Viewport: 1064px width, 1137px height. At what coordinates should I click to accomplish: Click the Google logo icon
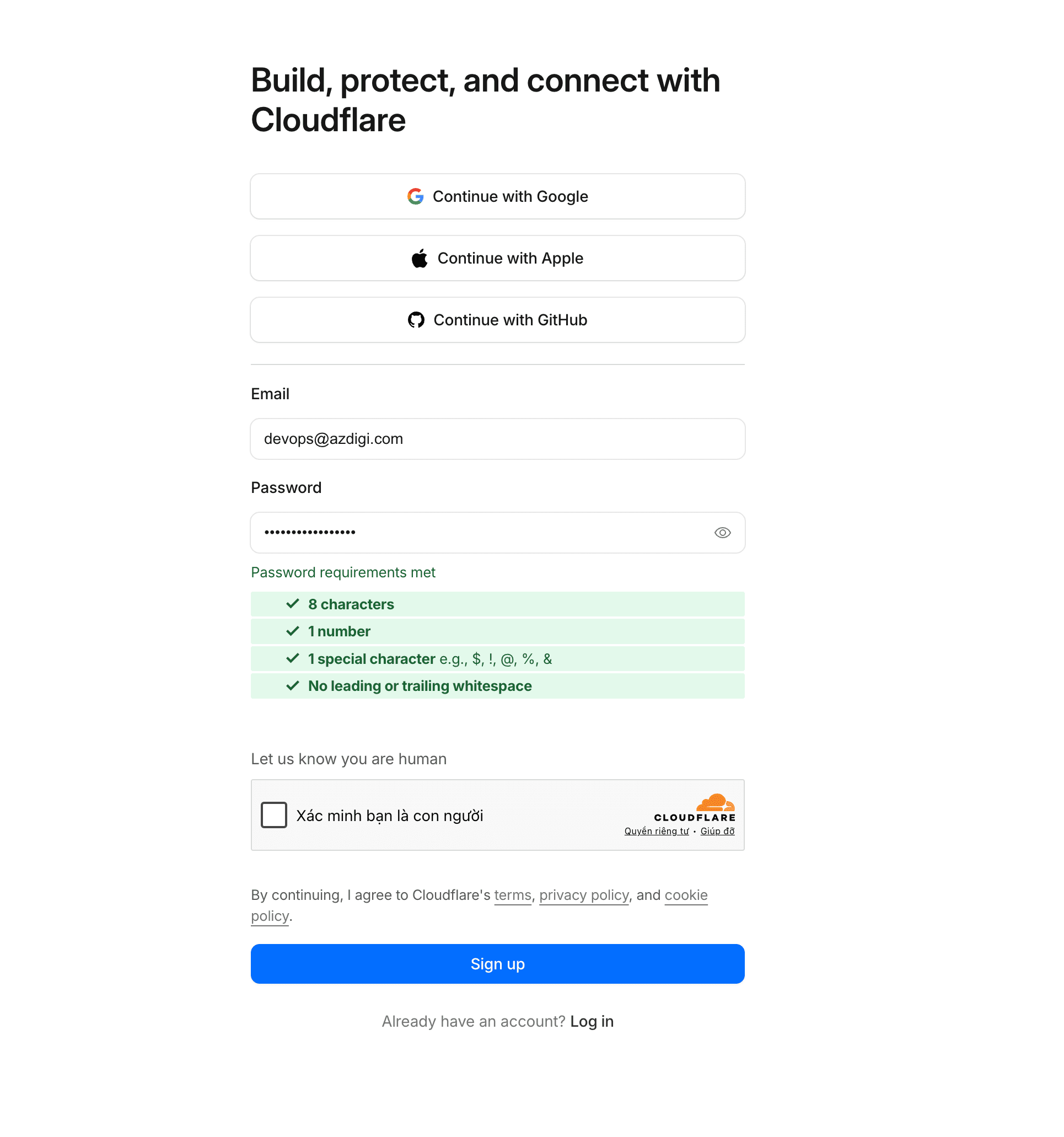click(x=416, y=196)
